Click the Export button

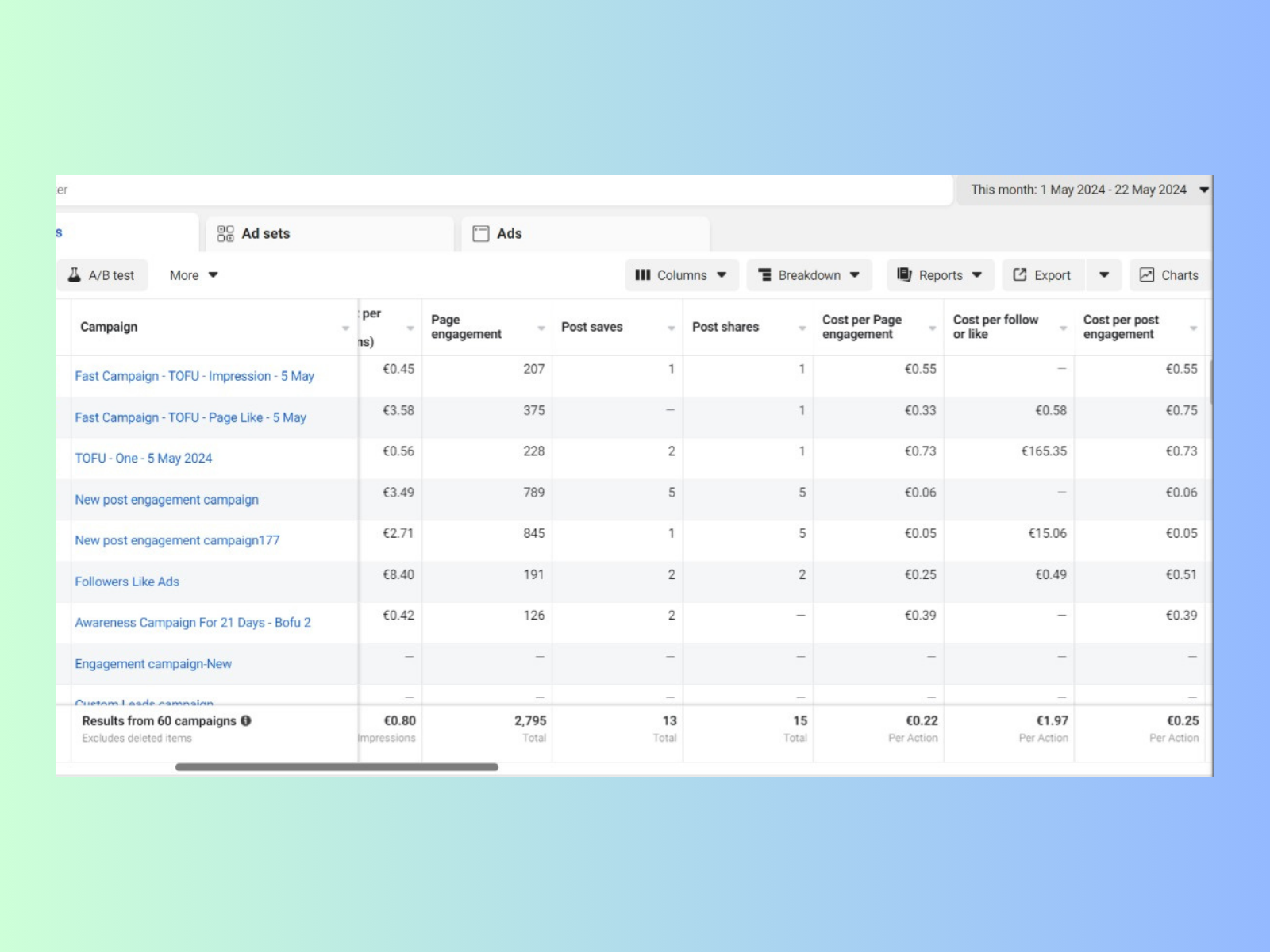1043,275
